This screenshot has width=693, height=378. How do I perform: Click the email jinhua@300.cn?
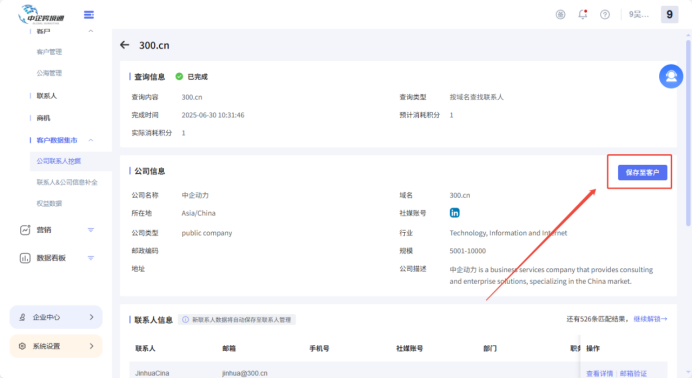tap(245, 374)
